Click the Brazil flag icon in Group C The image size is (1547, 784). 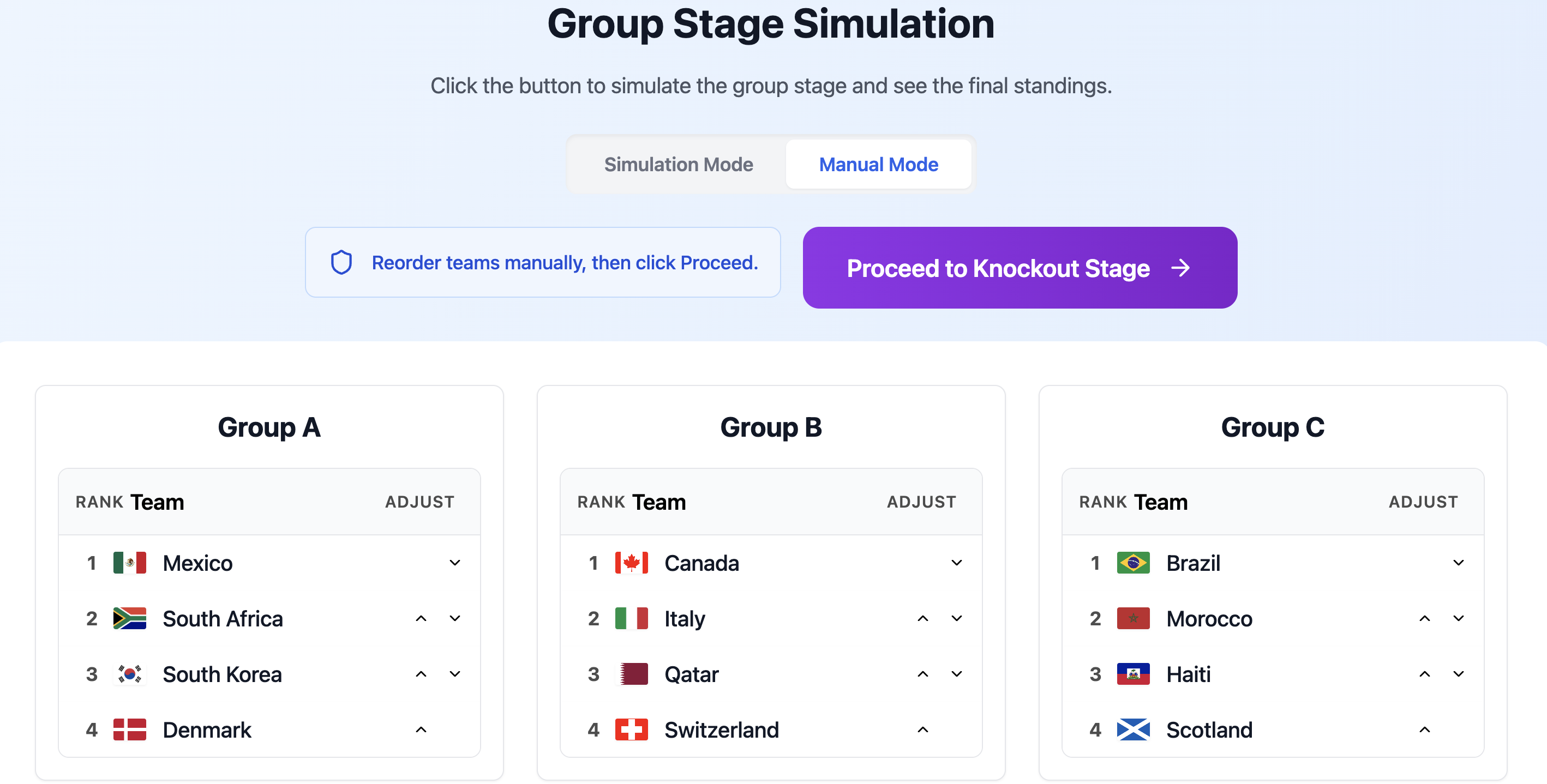1133,563
